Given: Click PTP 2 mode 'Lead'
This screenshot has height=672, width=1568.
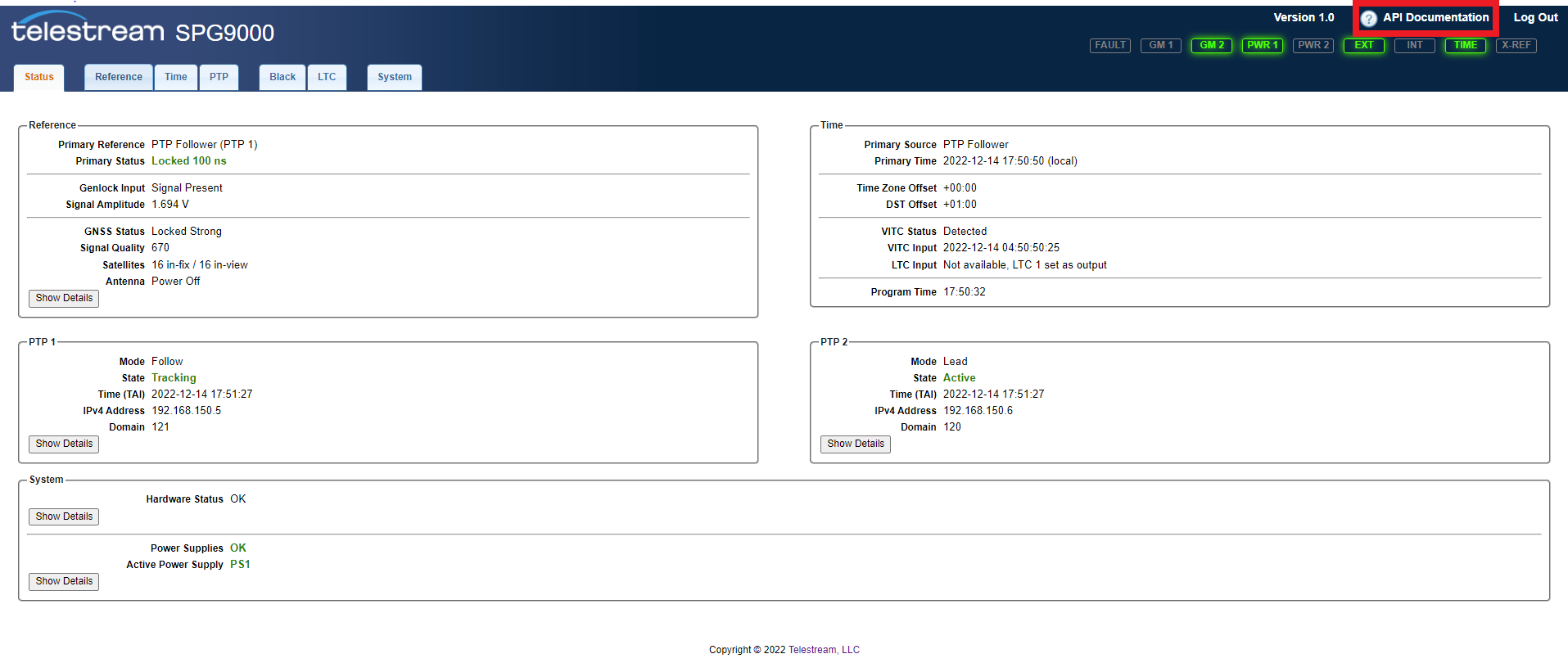Looking at the screenshot, I should tap(956, 362).
